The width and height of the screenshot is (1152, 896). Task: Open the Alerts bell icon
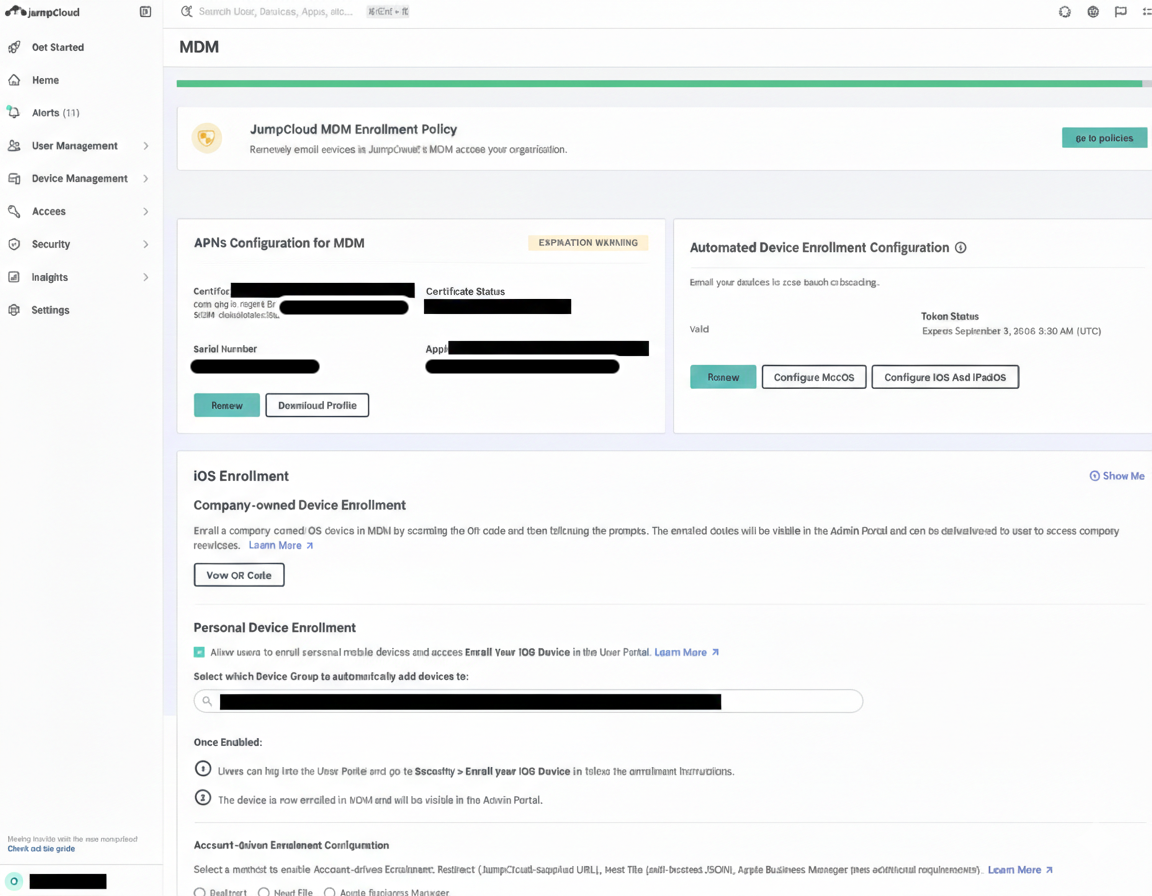pyautogui.click(x=14, y=113)
